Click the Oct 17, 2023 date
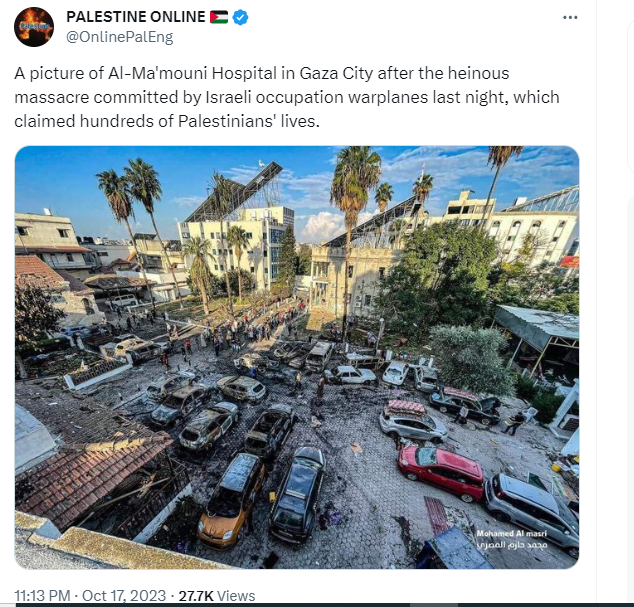 pyautogui.click(x=124, y=596)
